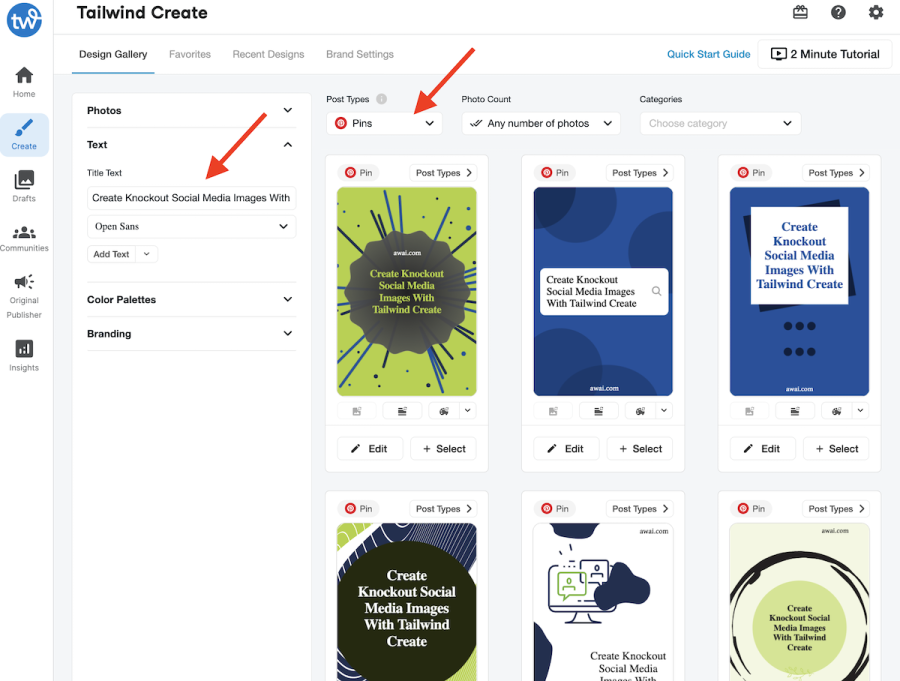Click photo swap icon under green starburst design

pos(356,411)
